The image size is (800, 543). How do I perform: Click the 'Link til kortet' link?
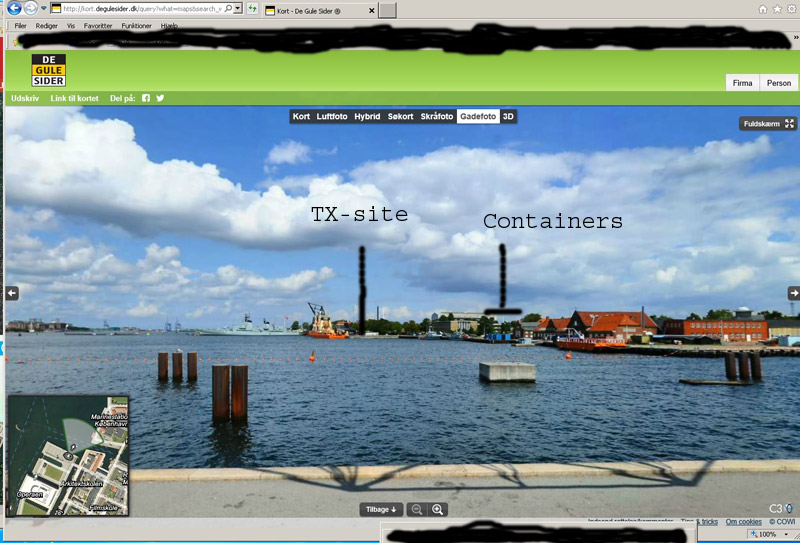click(x=74, y=98)
